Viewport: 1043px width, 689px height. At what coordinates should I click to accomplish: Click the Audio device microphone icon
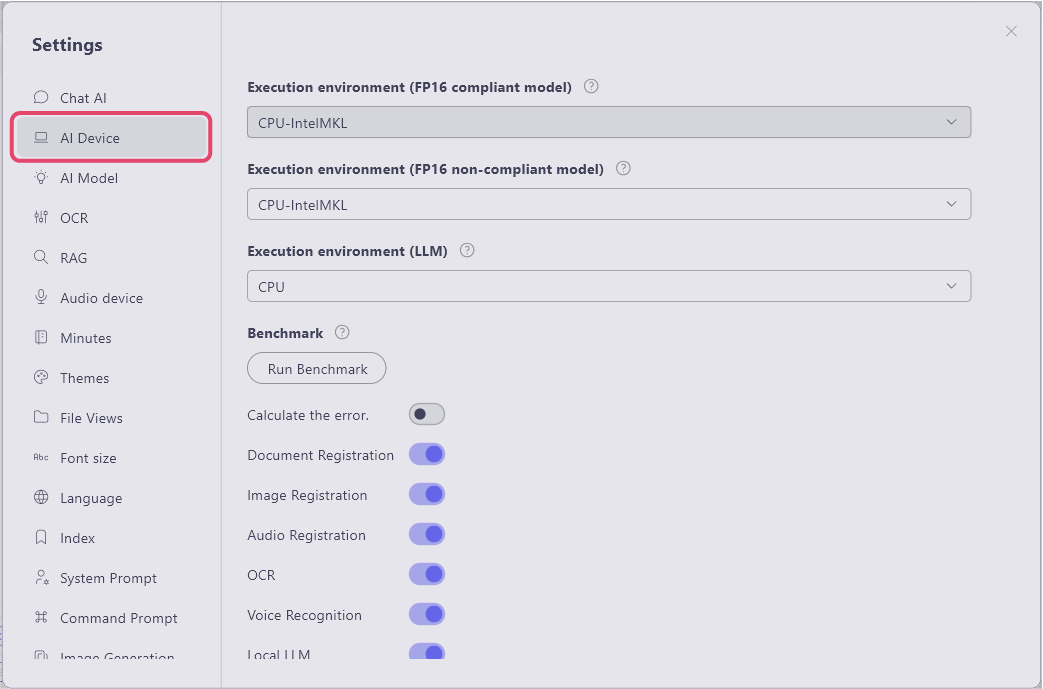click(41, 298)
